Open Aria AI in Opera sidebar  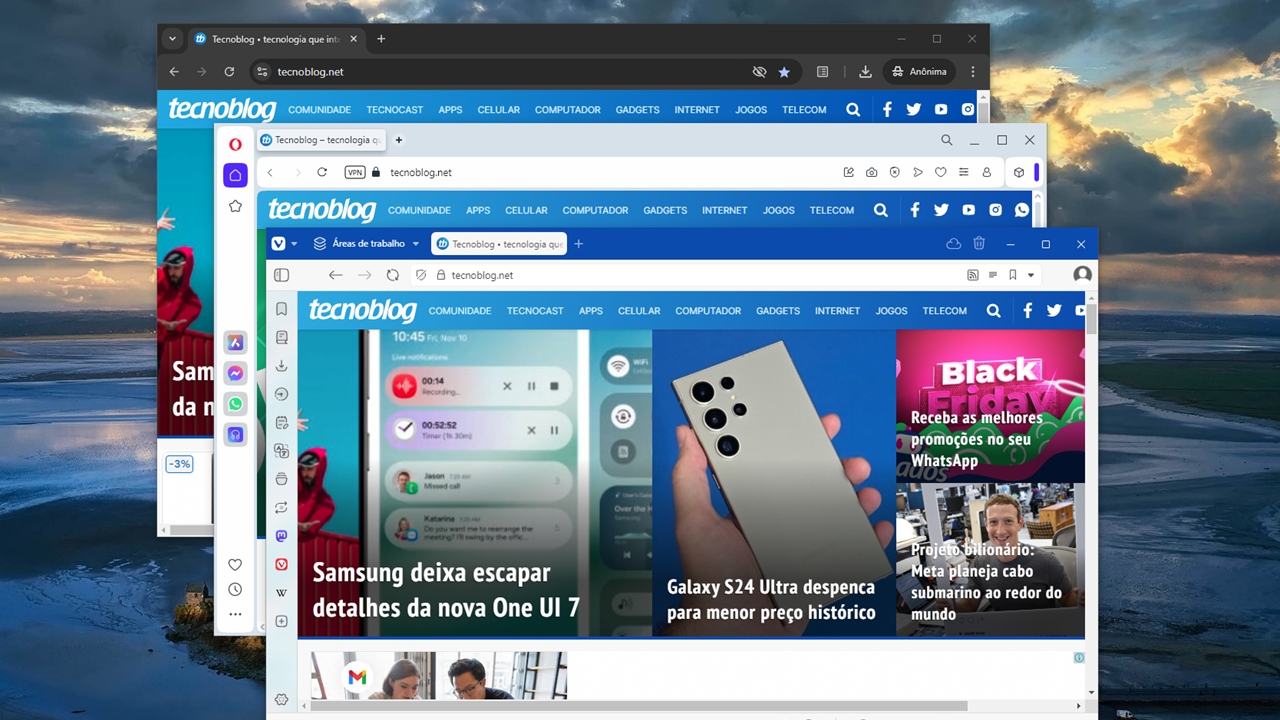(235, 343)
